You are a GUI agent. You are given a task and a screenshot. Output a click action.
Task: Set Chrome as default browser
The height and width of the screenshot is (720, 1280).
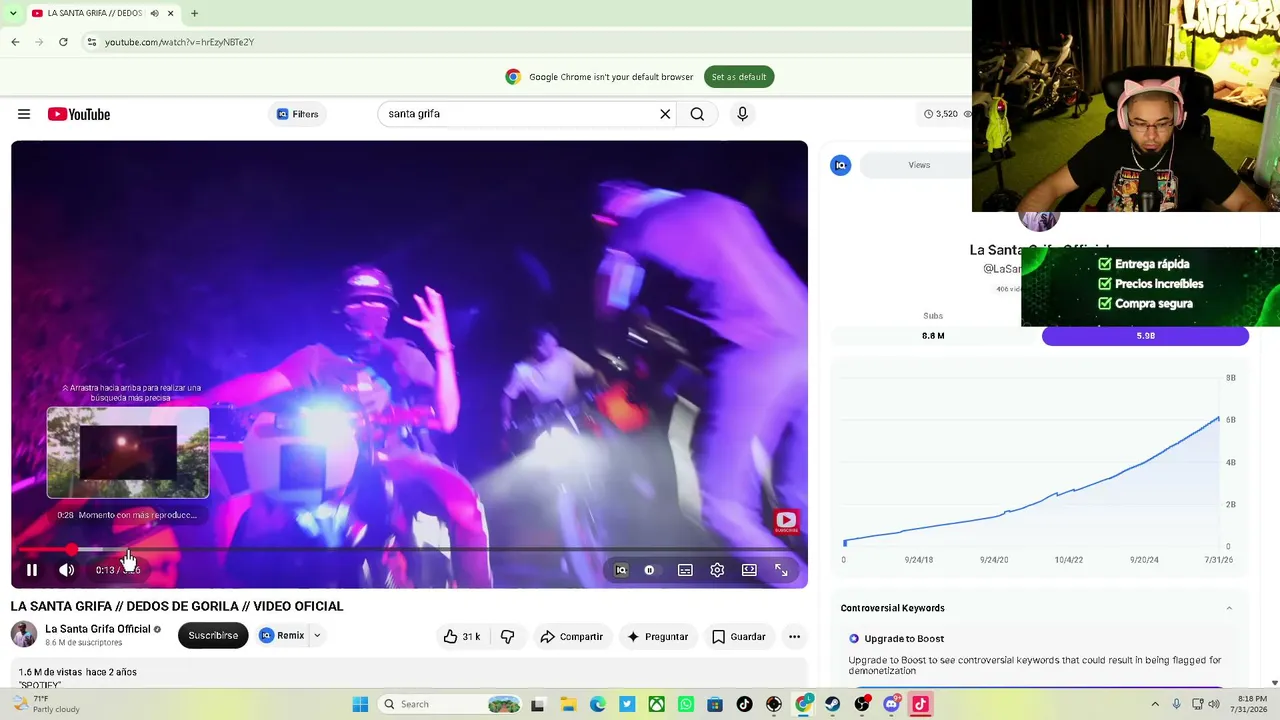point(739,77)
